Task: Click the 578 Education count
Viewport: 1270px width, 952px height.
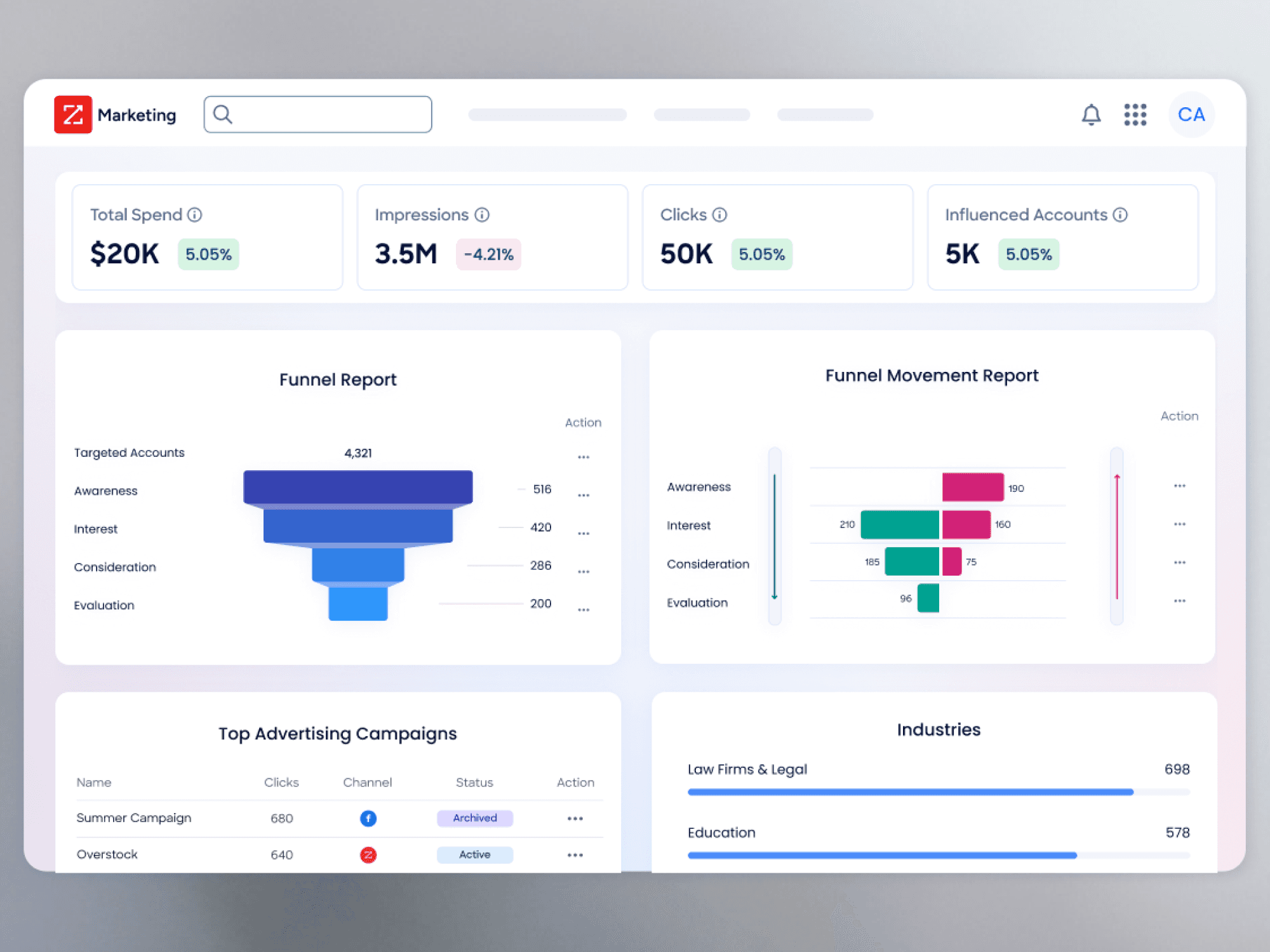Action: tap(1178, 833)
